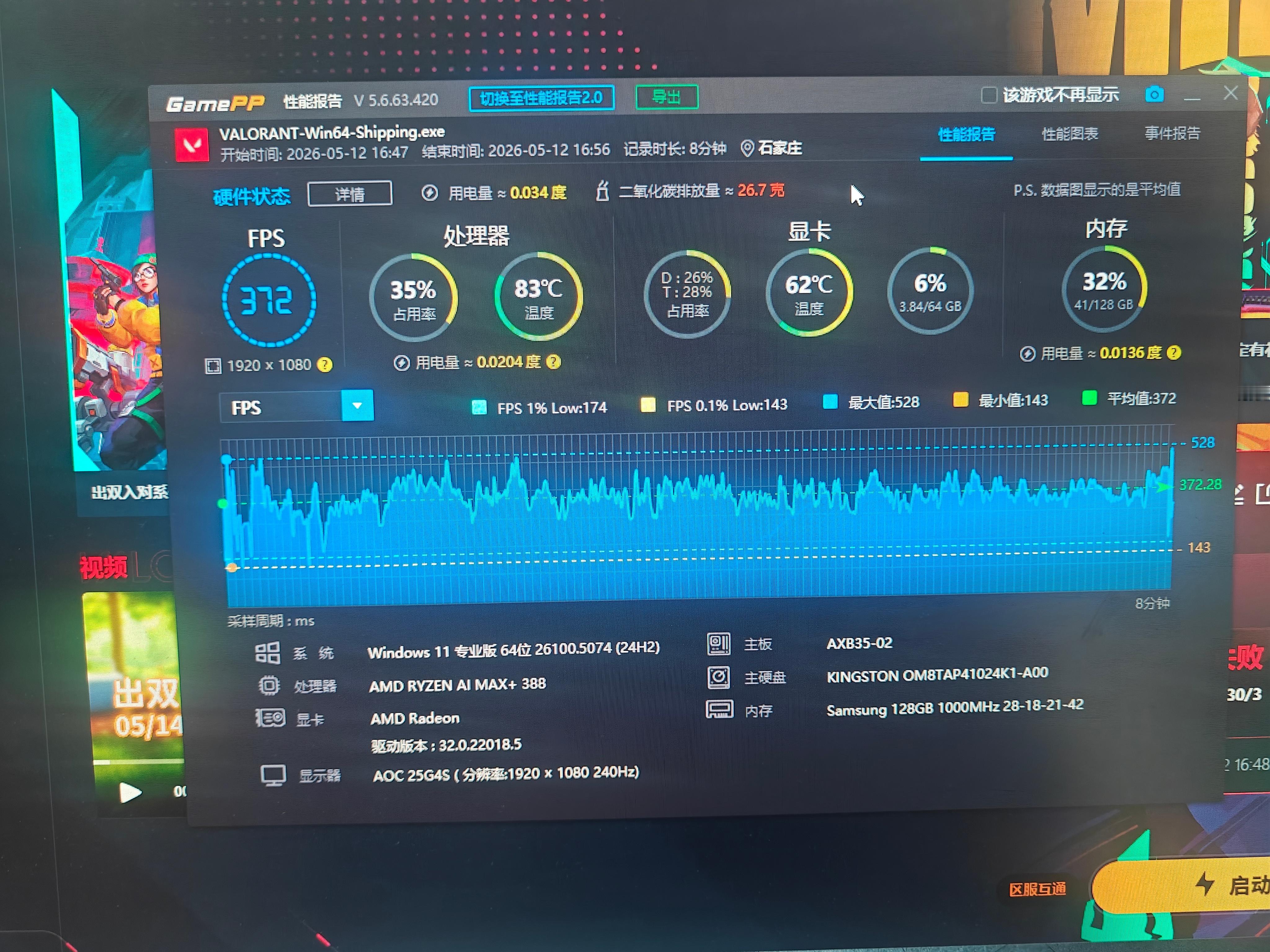Click the graphics card icon beside 显卡 row
The image size is (1270, 952).
coord(270,718)
